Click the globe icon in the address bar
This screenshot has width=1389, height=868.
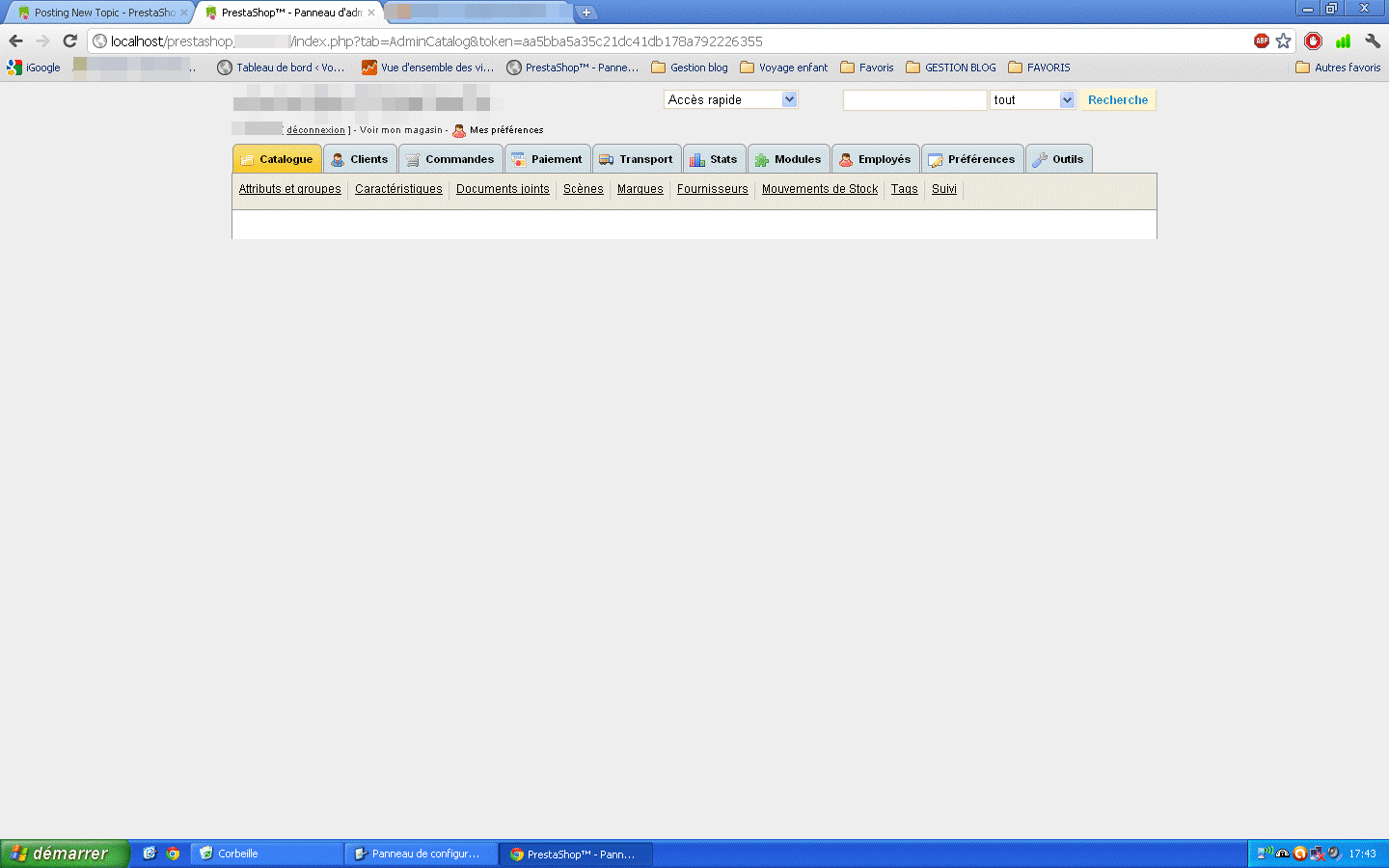point(99,41)
